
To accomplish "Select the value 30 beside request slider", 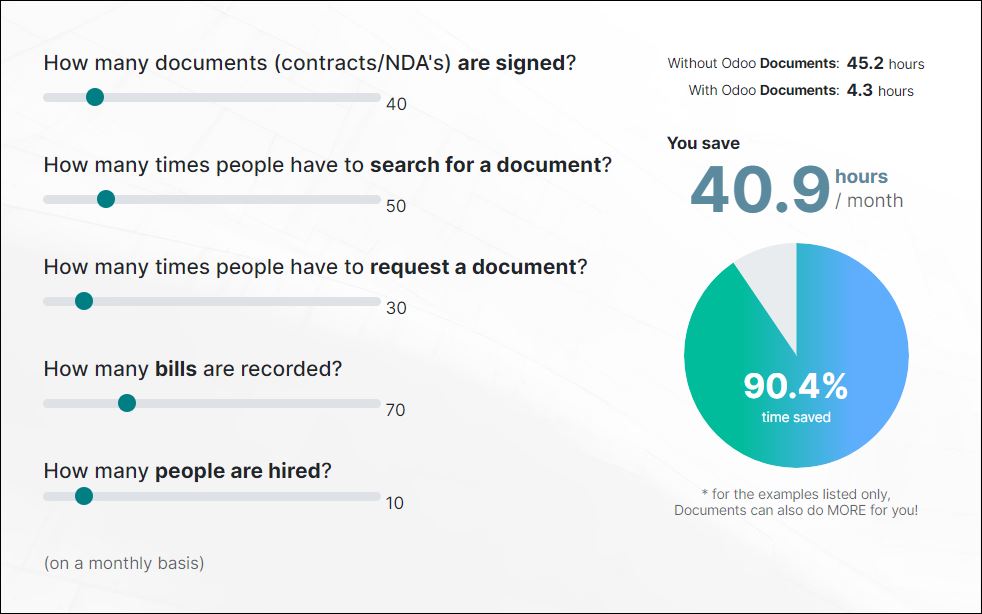I will click(396, 308).
